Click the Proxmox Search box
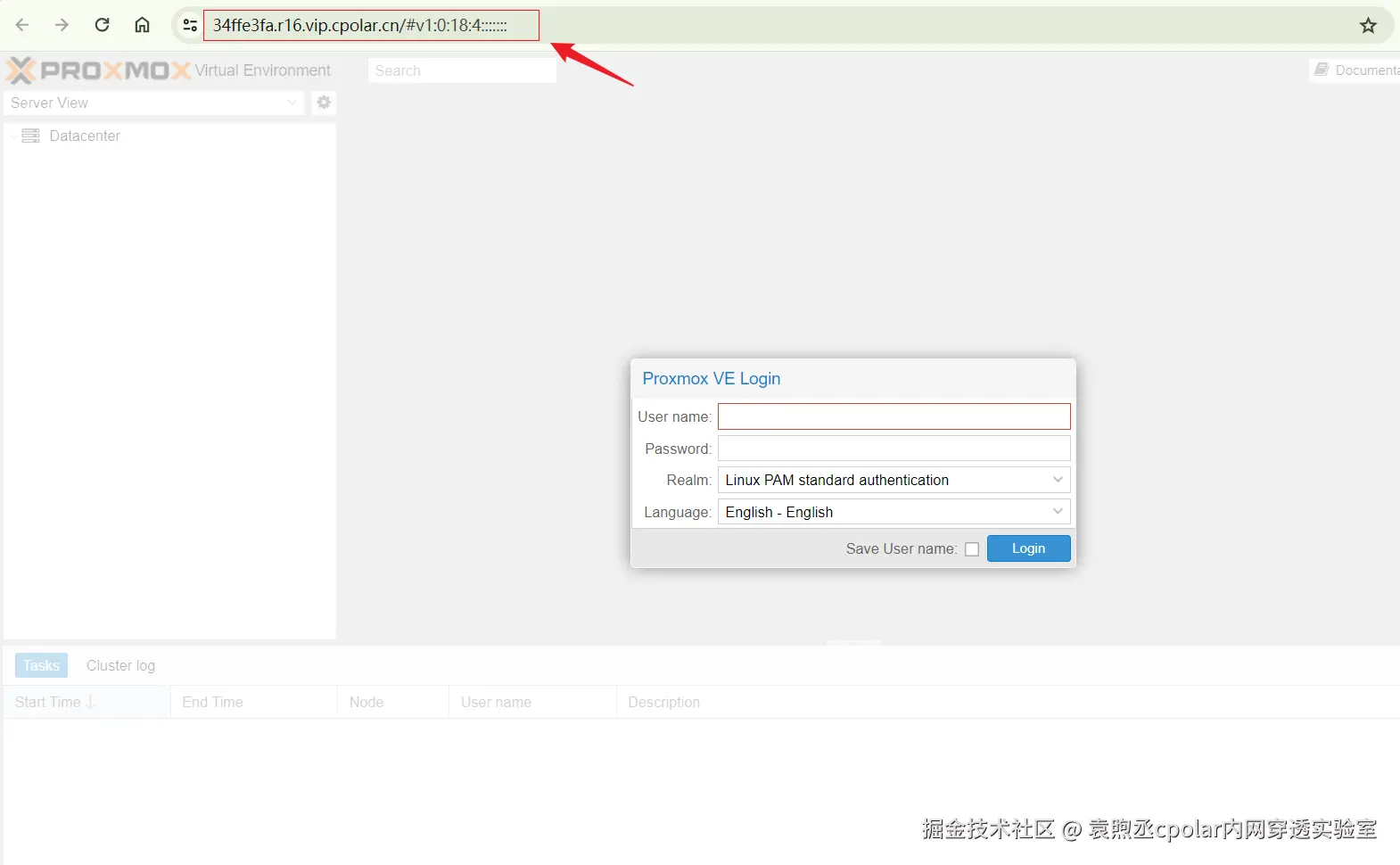Screen dimensions: 1400x865 (x=462, y=70)
